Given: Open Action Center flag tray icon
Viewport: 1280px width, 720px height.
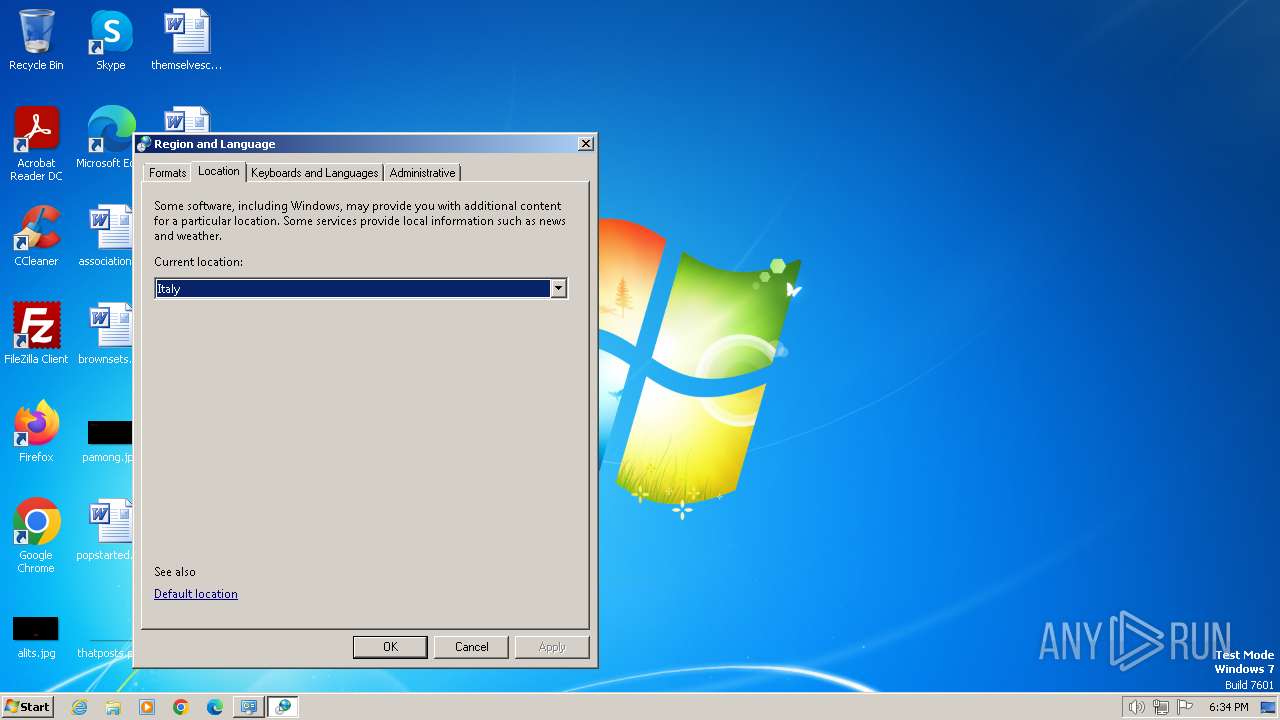Looking at the screenshot, I should tap(1186, 707).
